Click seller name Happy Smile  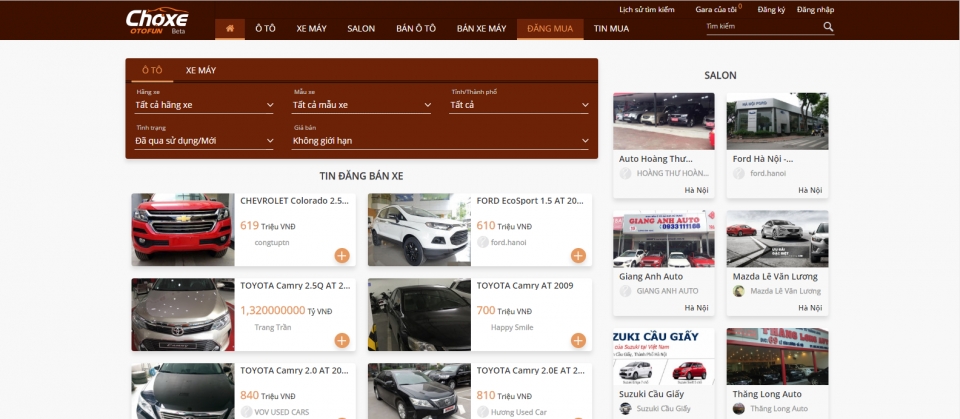(x=512, y=327)
